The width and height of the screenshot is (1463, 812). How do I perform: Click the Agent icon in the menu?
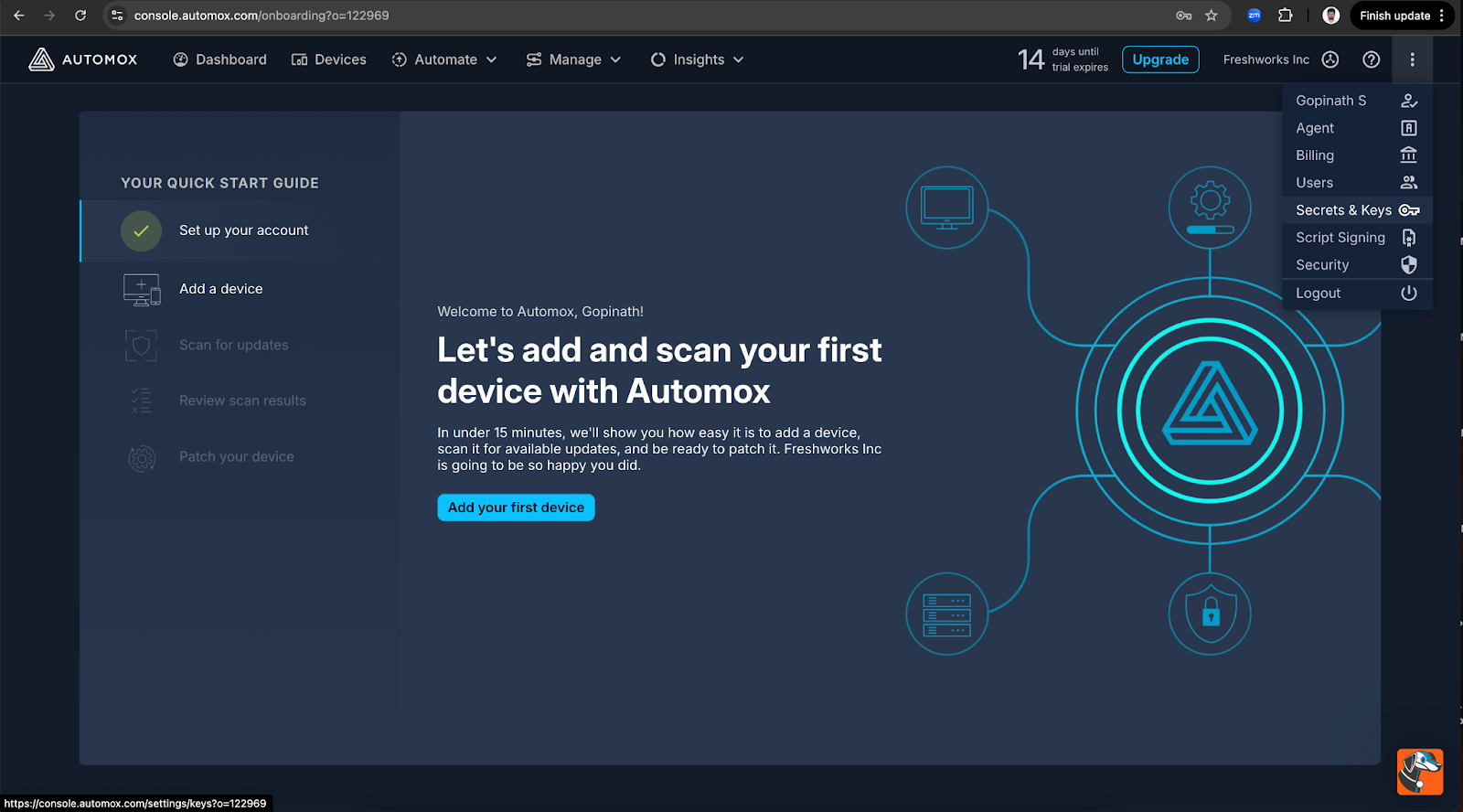tap(1409, 128)
